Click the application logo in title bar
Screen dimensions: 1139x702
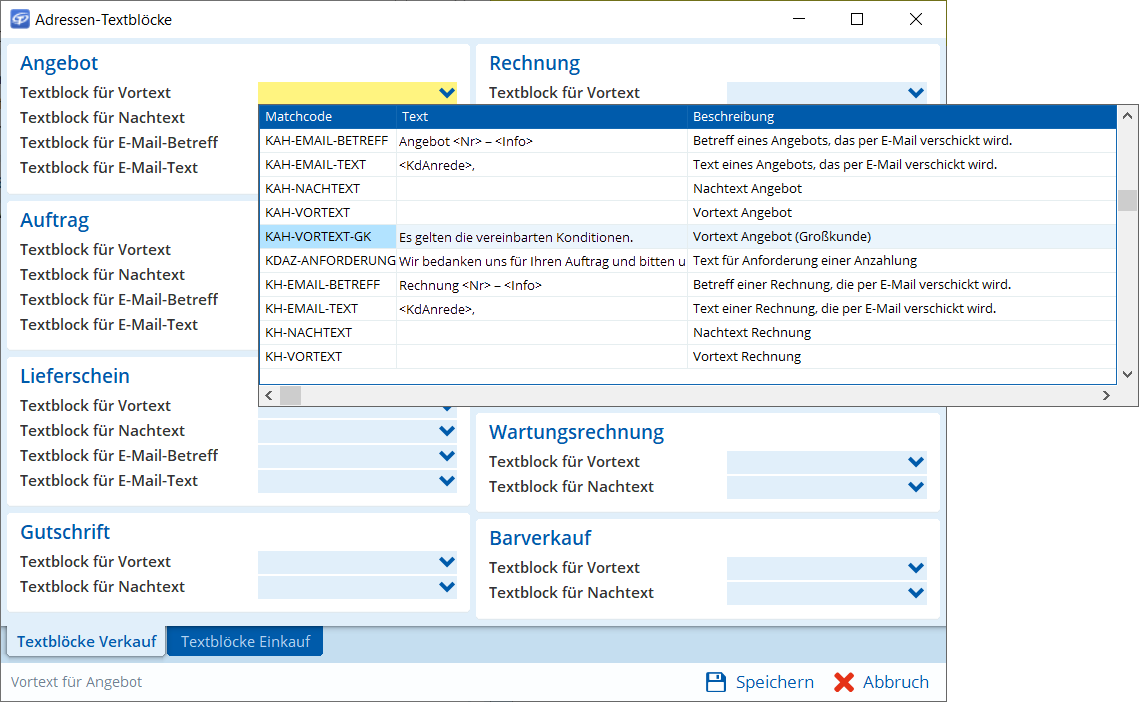pyautogui.click(x=19, y=19)
